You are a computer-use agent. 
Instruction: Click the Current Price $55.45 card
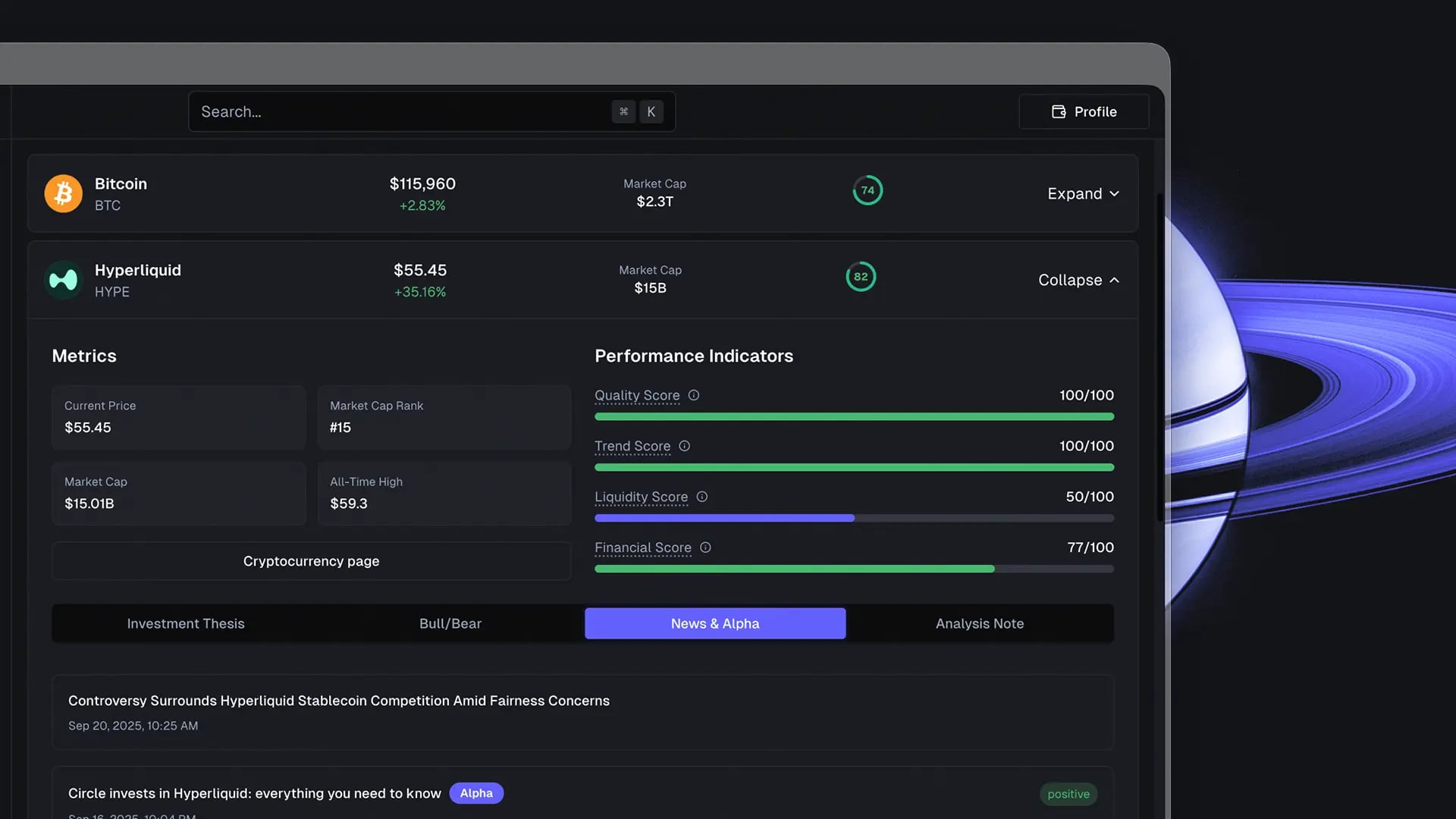pos(178,417)
